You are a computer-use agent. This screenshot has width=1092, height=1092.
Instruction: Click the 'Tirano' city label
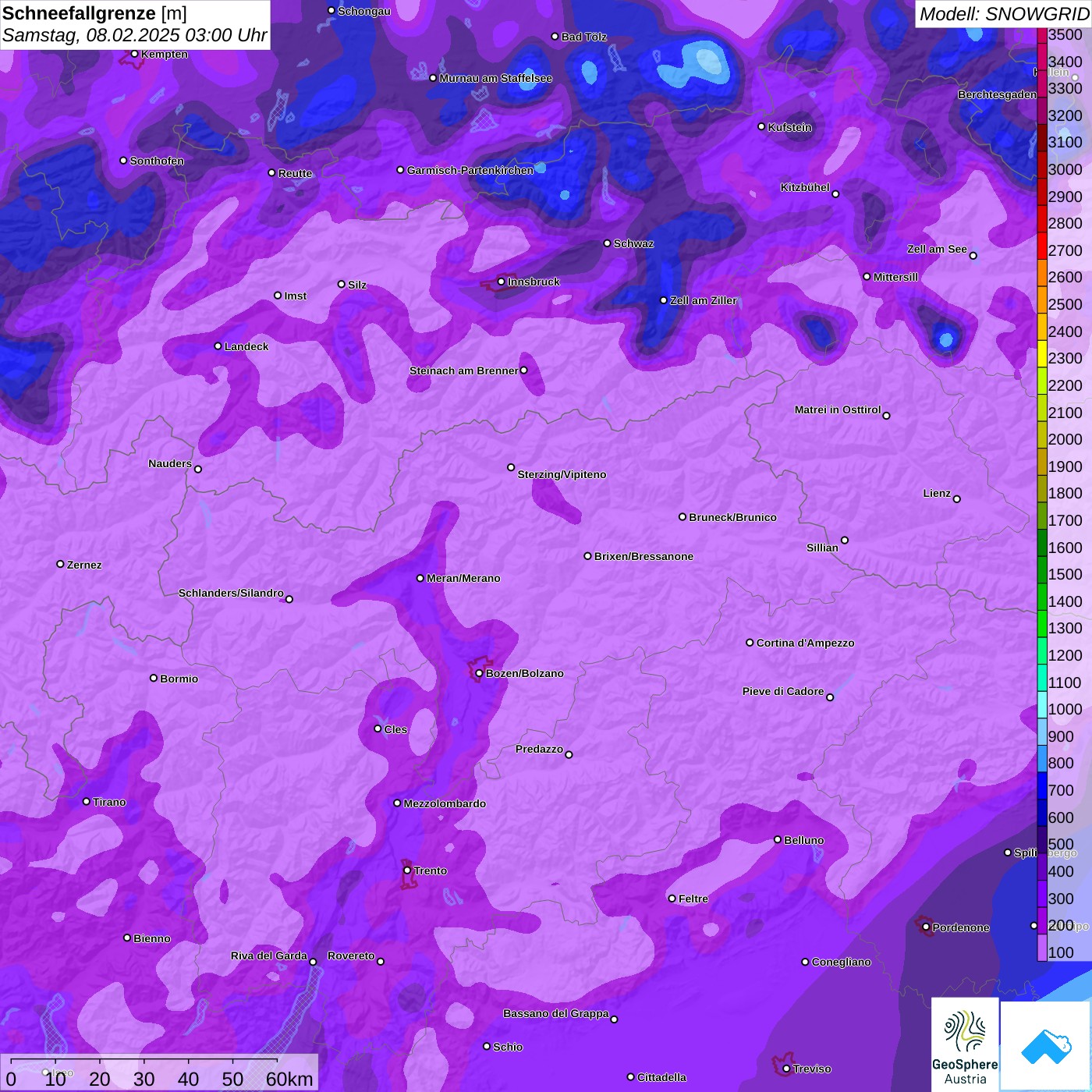[109, 802]
